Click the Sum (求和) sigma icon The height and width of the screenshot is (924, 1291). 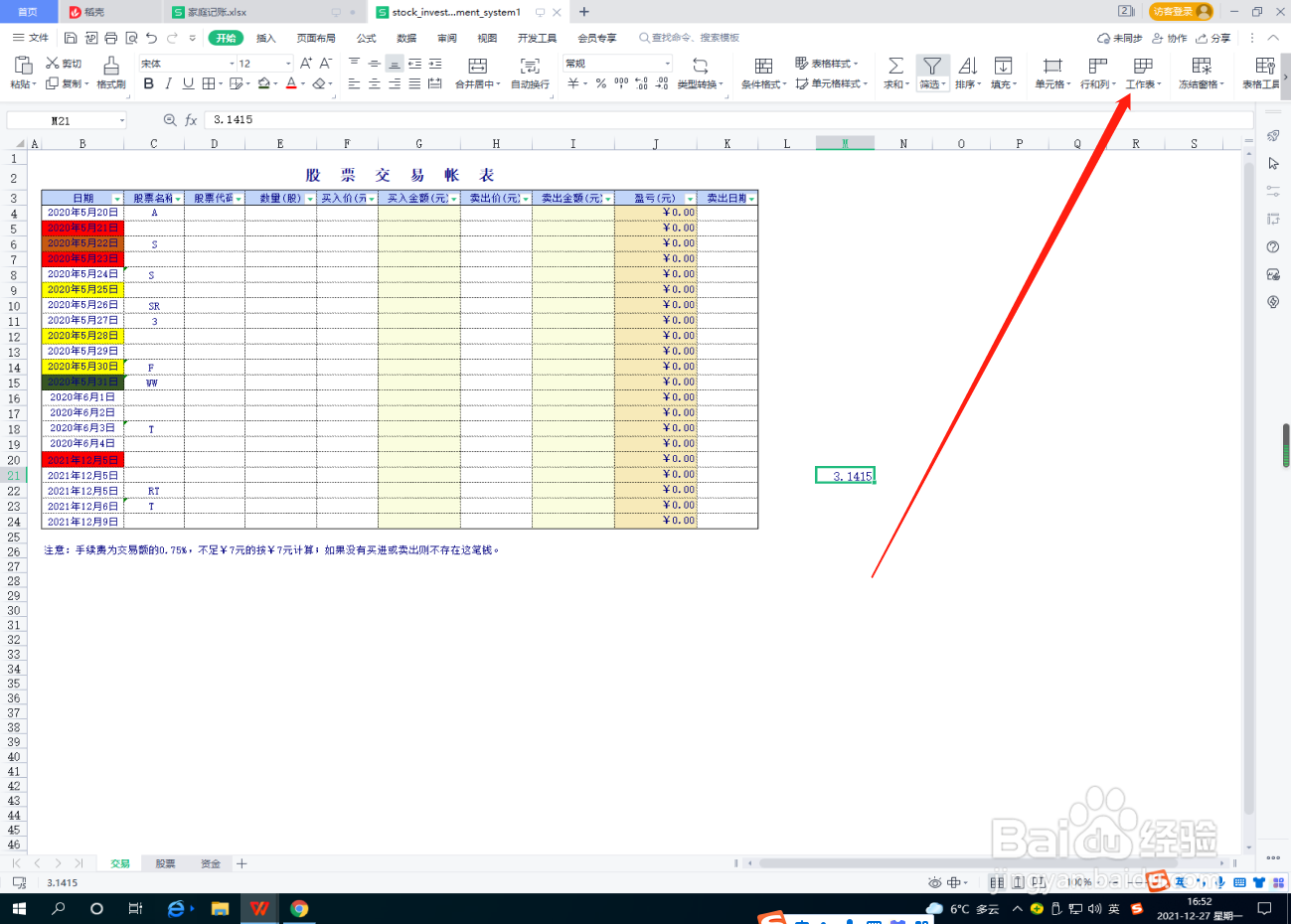point(895,66)
